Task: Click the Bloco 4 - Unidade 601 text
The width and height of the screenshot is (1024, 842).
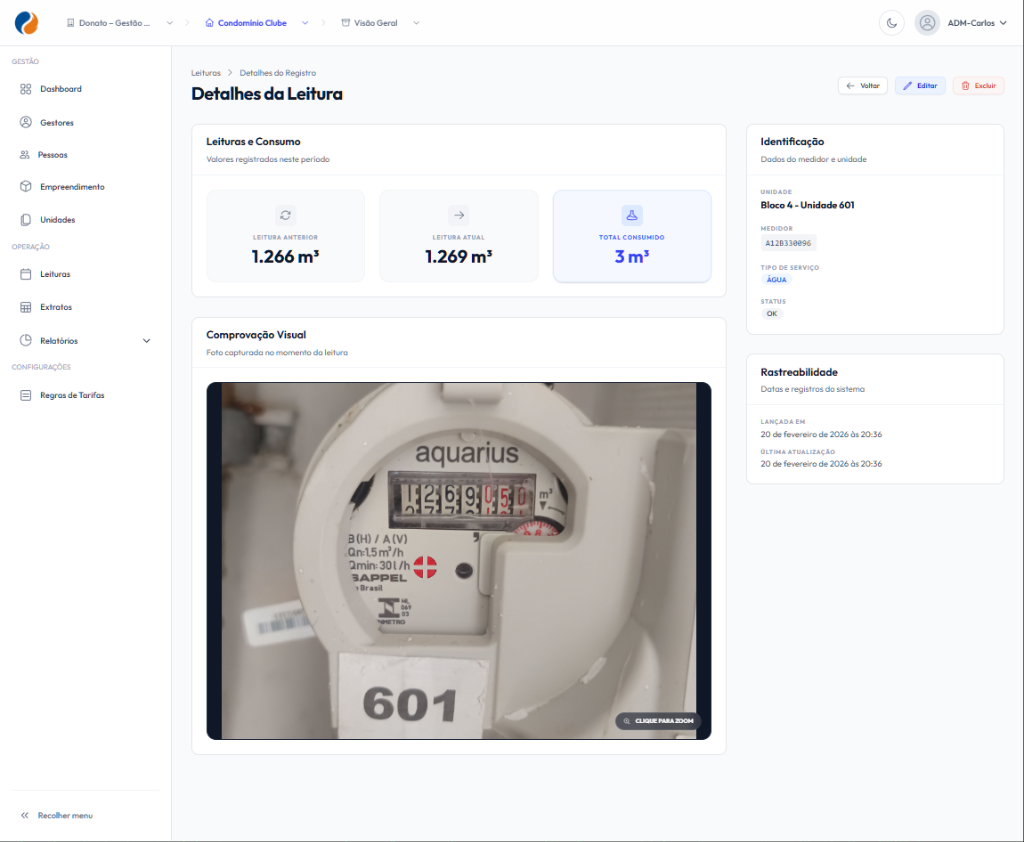Action: coord(807,205)
